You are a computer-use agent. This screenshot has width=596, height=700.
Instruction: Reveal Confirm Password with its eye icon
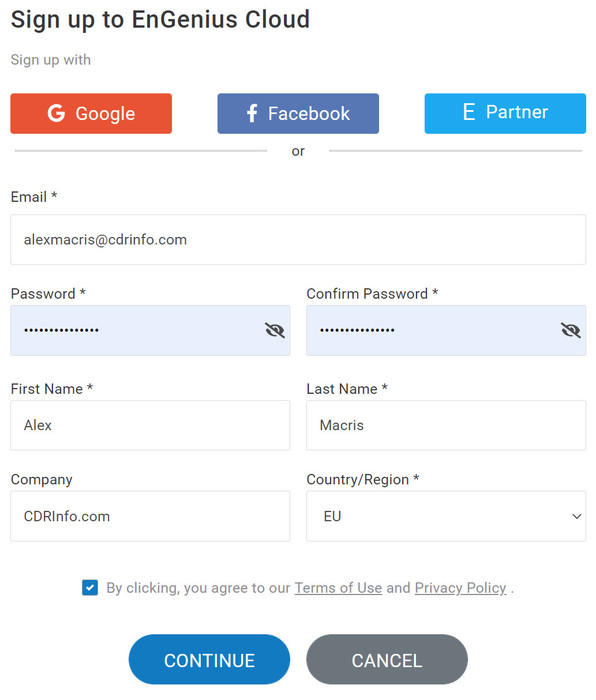(x=571, y=330)
